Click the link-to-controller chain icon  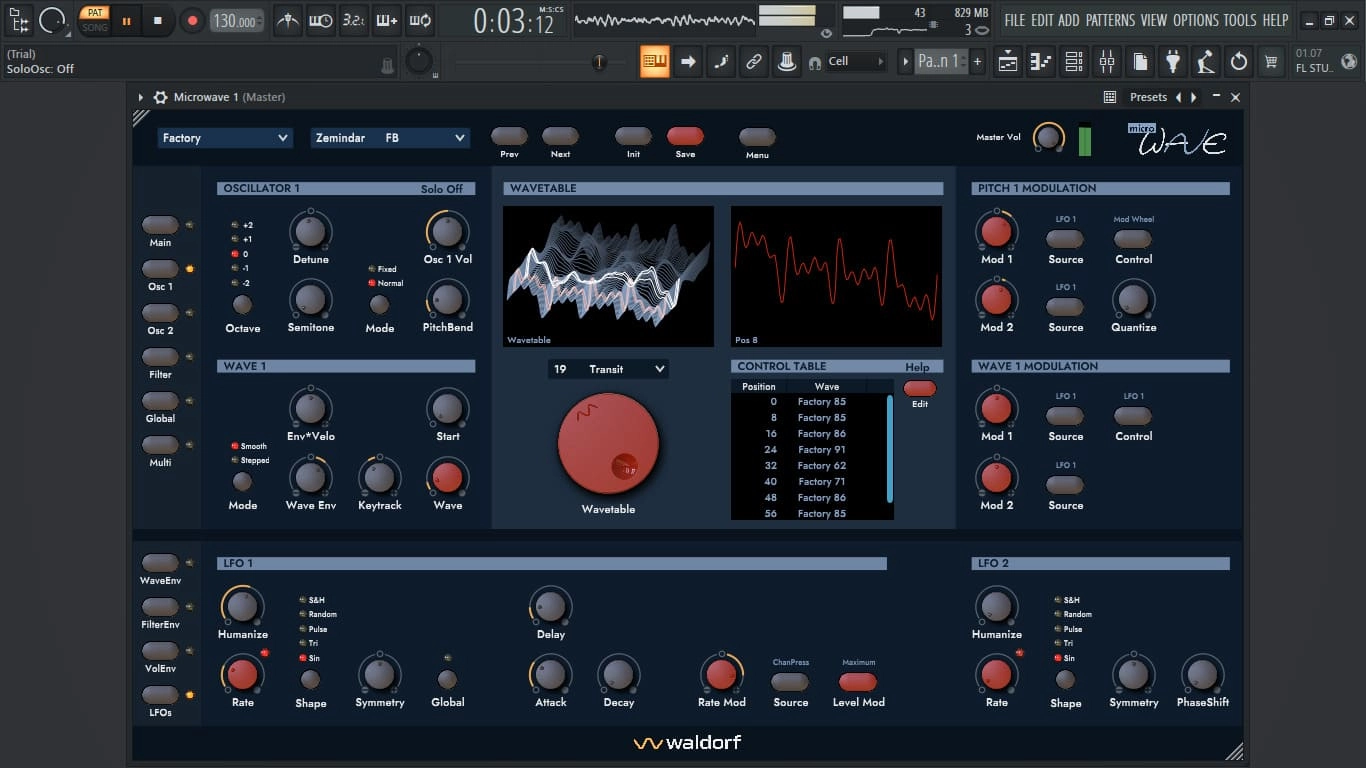coord(754,62)
